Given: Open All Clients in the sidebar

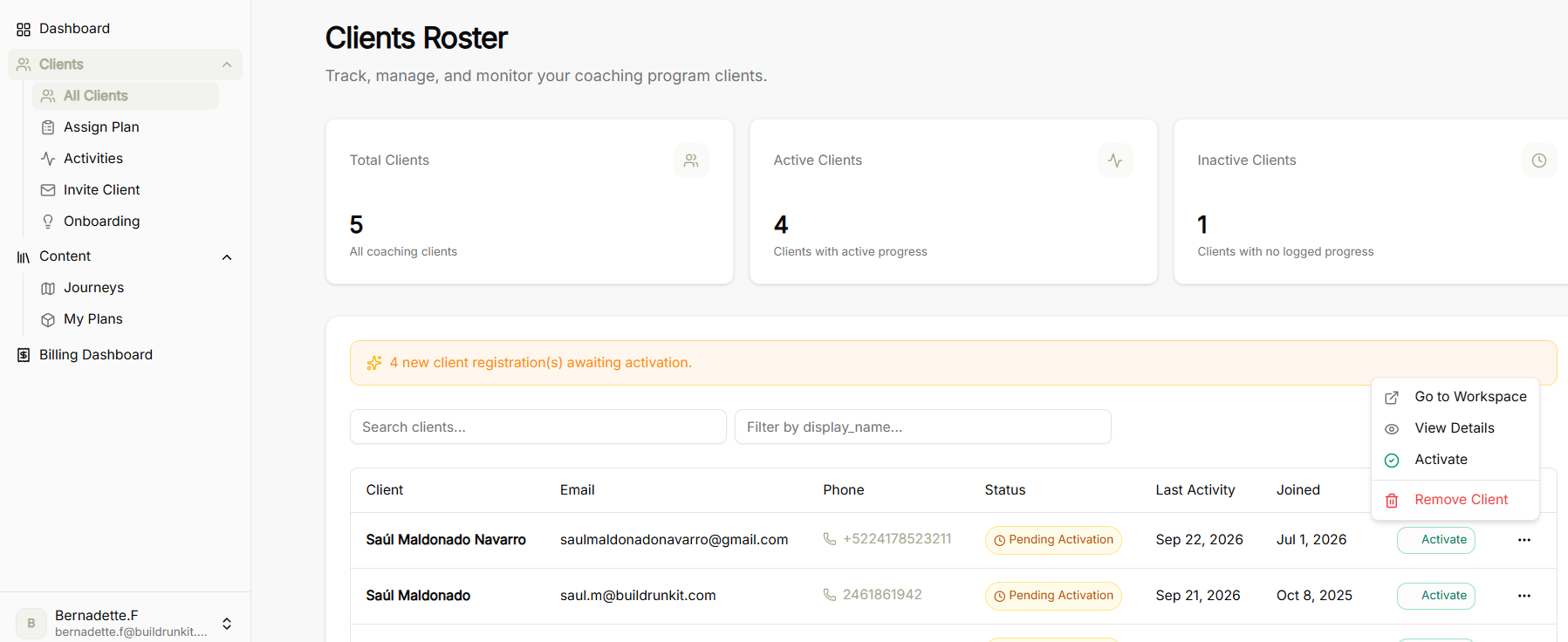Looking at the screenshot, I should point(126,96).
